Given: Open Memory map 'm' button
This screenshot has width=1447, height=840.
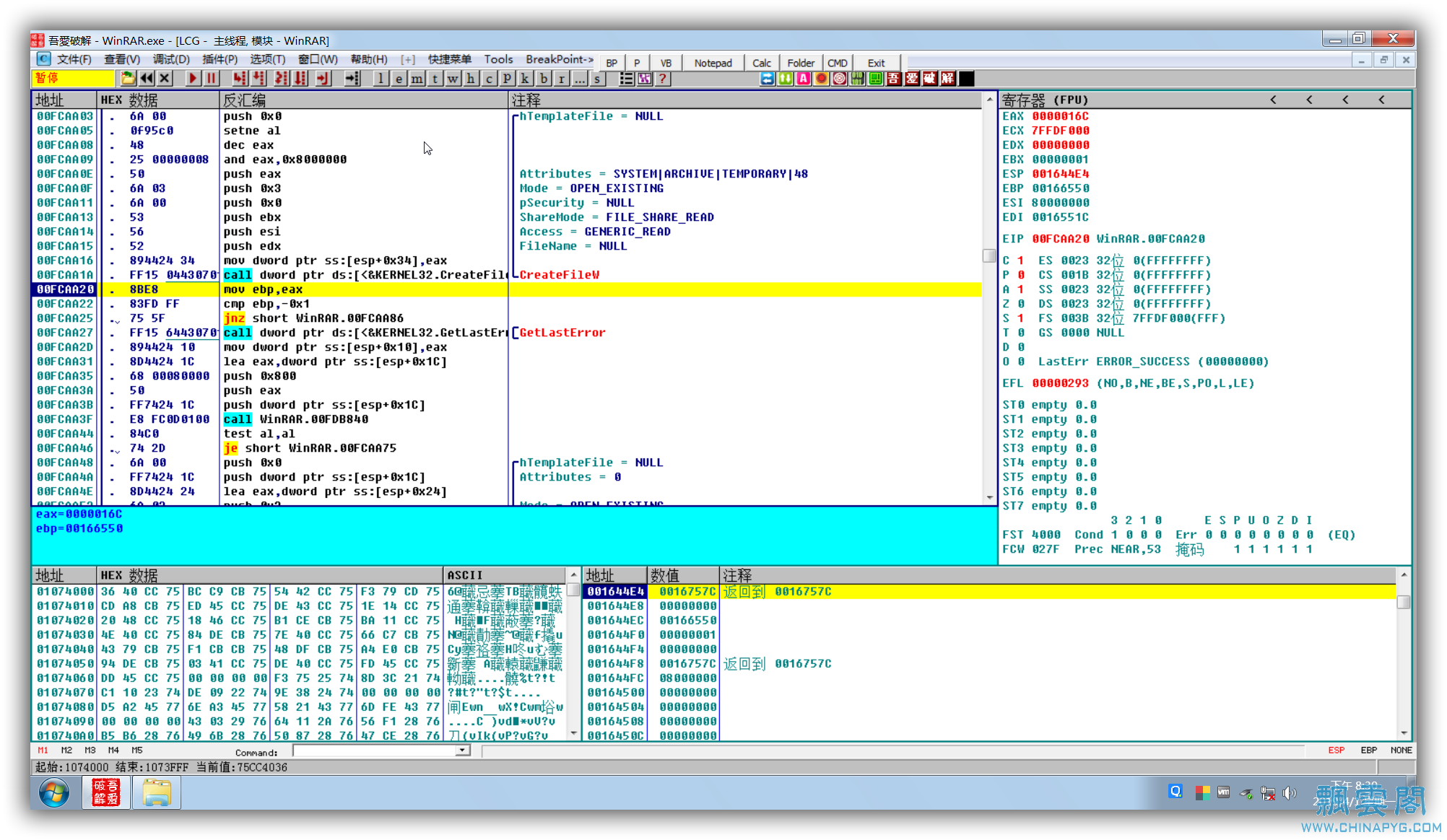Looking at the screenshot, I should tap(417, 79).
